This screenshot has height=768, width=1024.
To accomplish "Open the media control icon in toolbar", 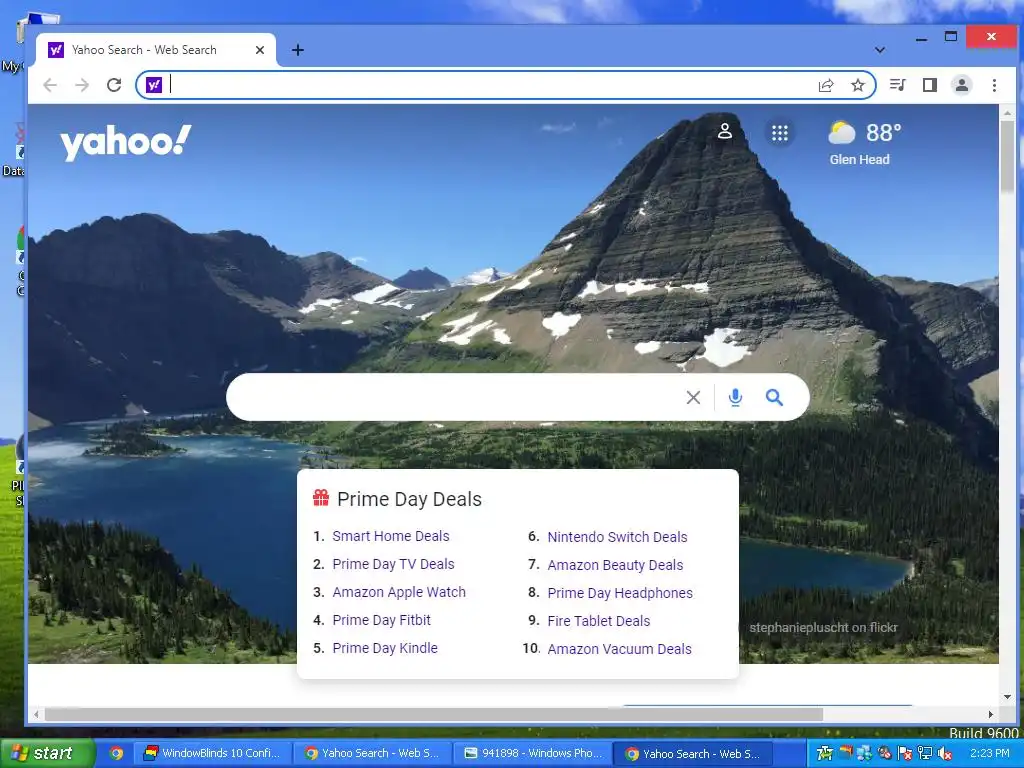I will tap(898, 85).
